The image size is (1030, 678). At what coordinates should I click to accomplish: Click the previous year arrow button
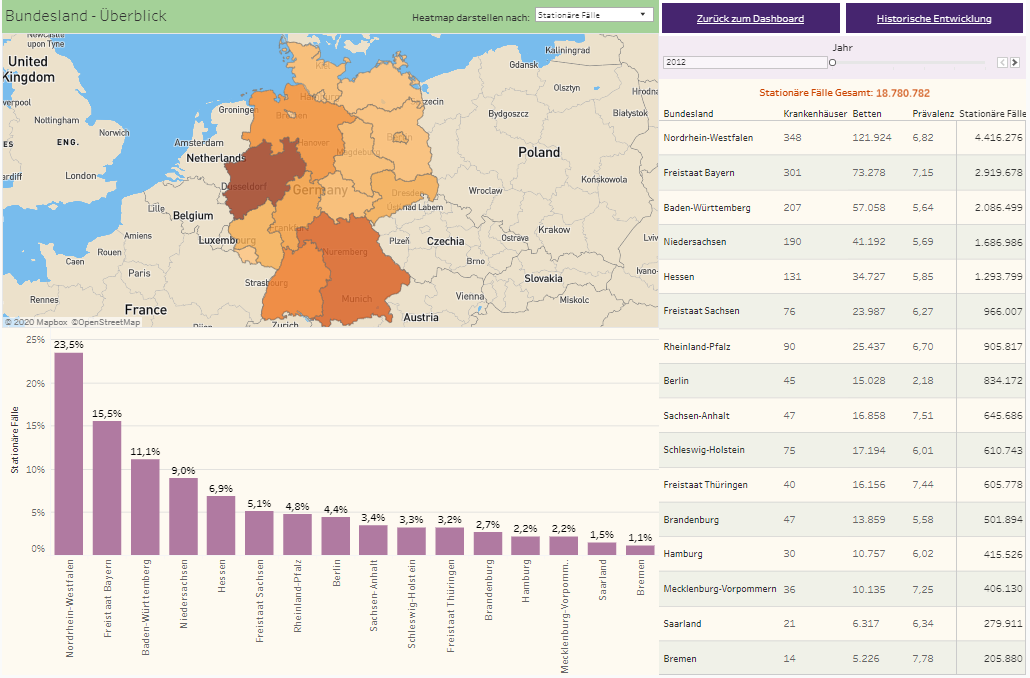point(1003,63)
